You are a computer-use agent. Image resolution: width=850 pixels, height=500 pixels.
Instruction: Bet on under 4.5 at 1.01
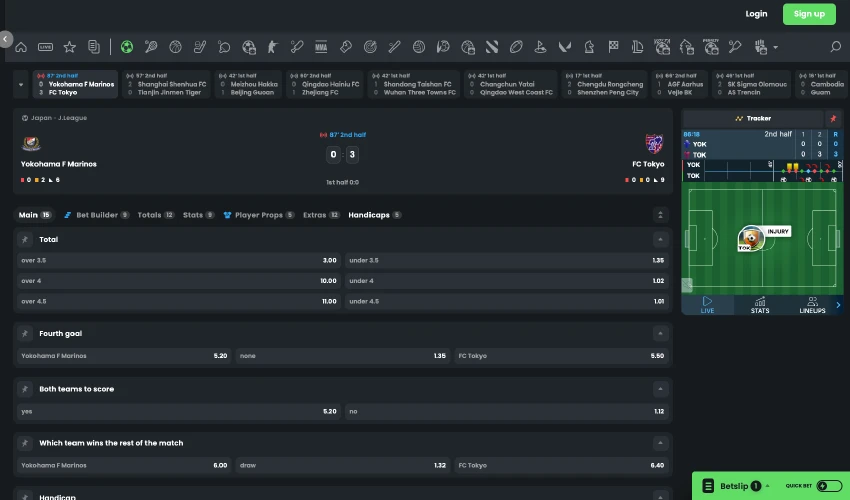click(506, 302)
